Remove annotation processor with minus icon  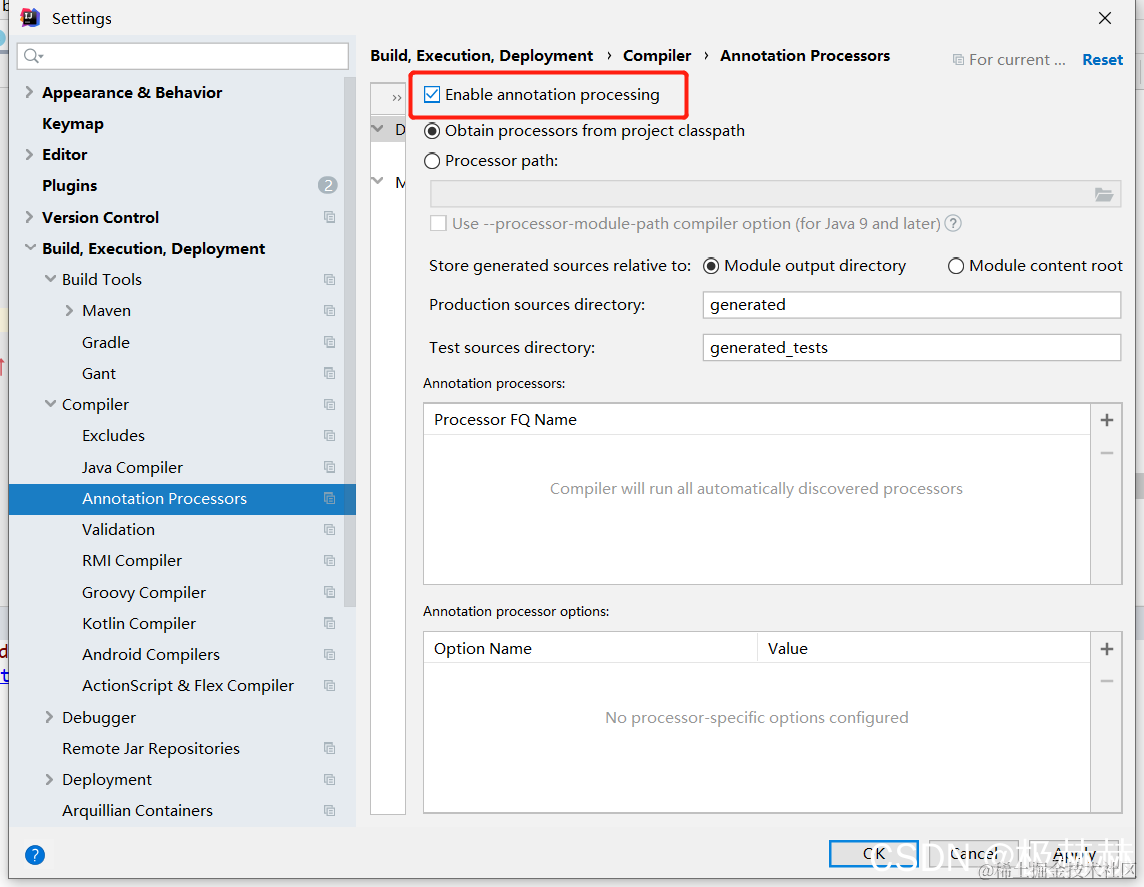click(1107, 453)
